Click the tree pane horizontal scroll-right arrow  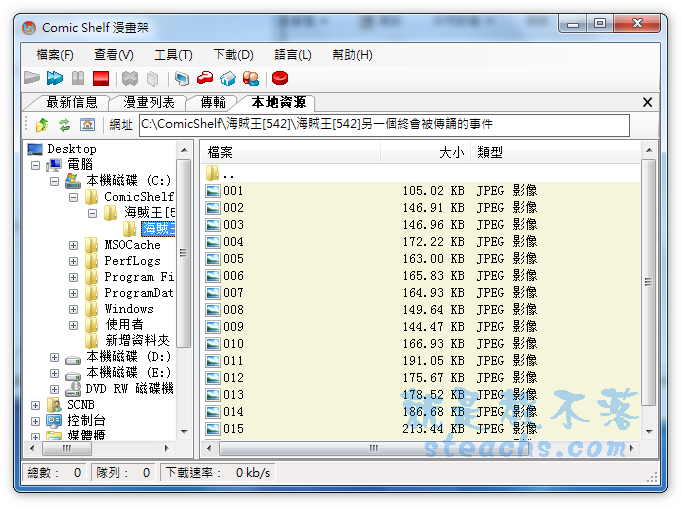coord(167,448)
